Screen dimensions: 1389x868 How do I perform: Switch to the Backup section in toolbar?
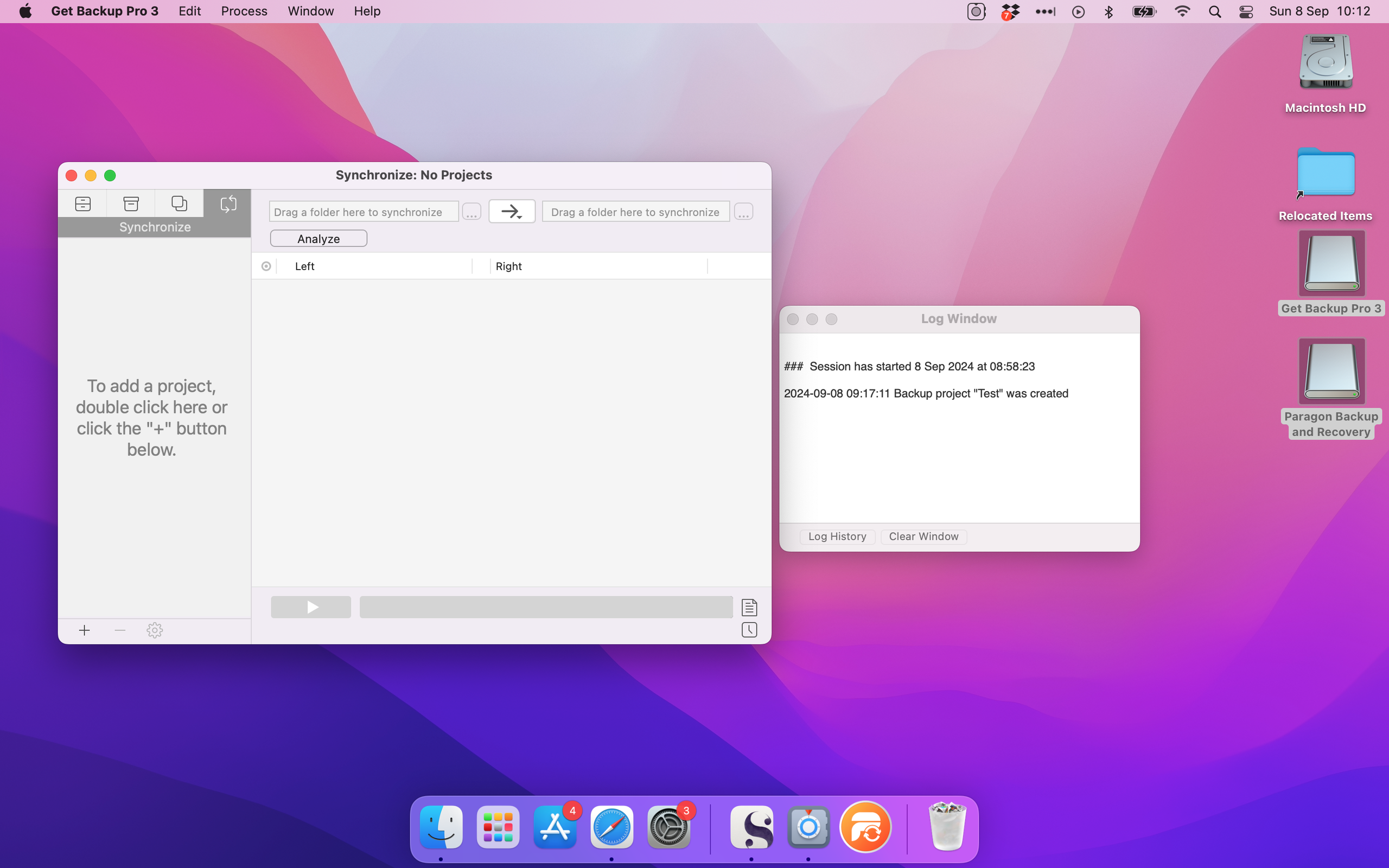pyautogui.click(x=82, y=203)
